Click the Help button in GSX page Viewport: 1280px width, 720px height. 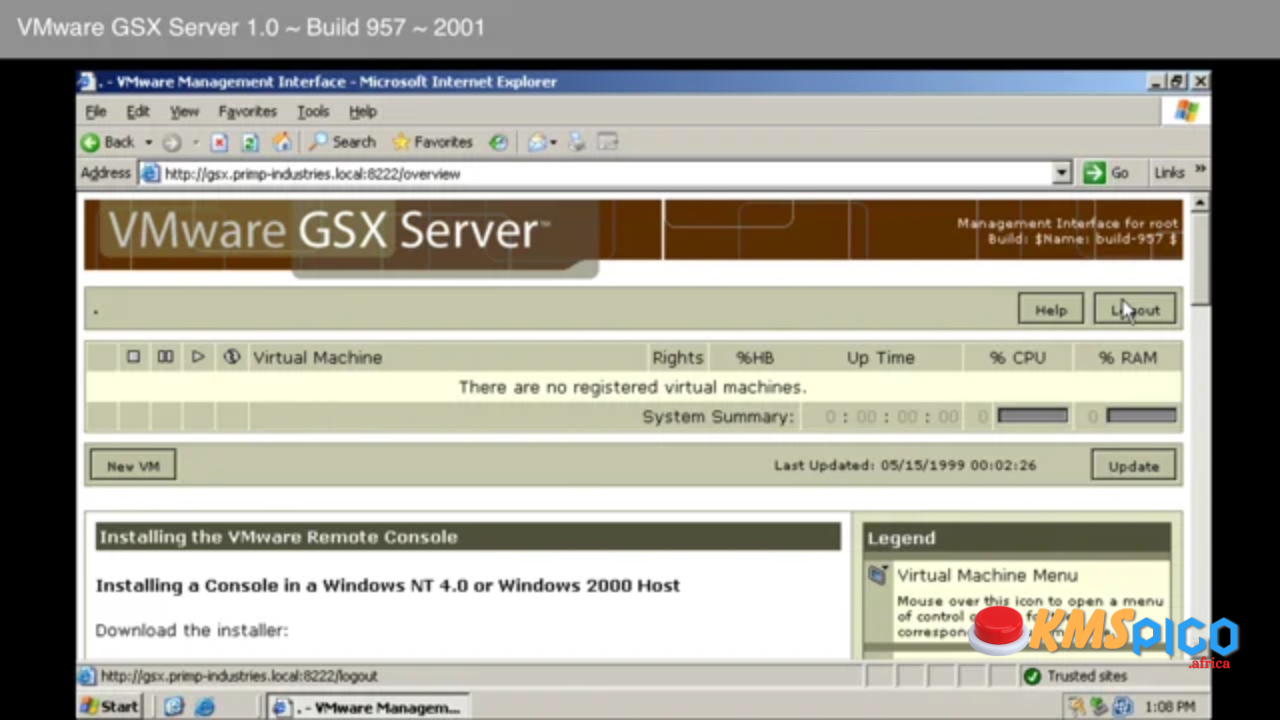[1050, 310]
